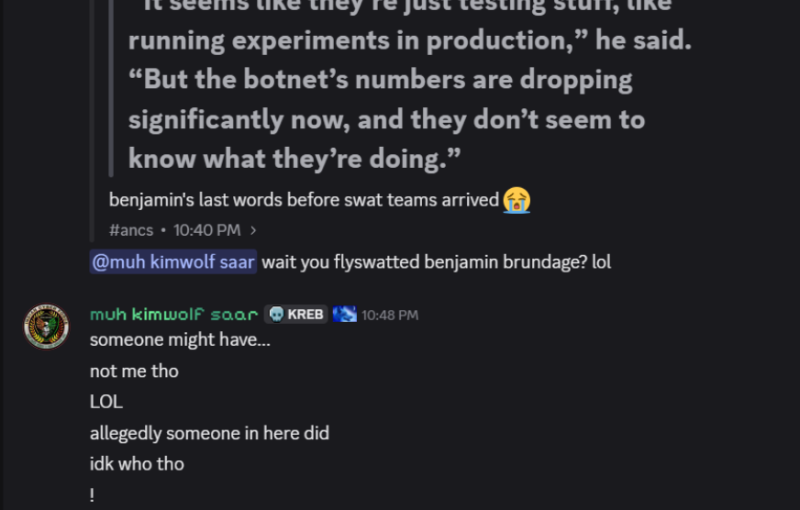Image resolution: width=800 pixels, height=510 pixels.
Task: Click the skull icon in KREB tag
Action: [x=276, y=314]
